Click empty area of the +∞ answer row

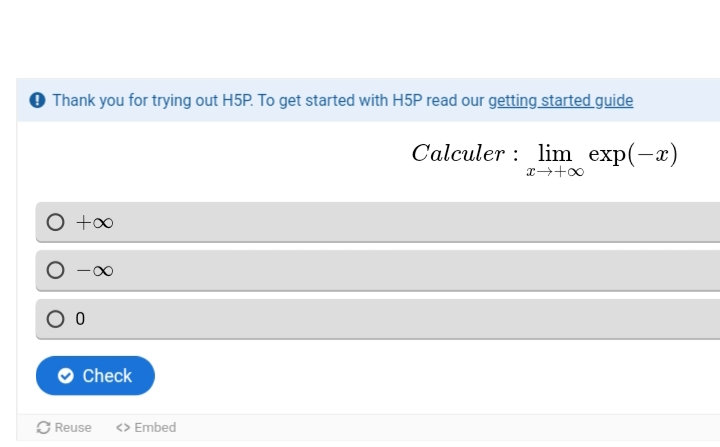pos(400,222)
